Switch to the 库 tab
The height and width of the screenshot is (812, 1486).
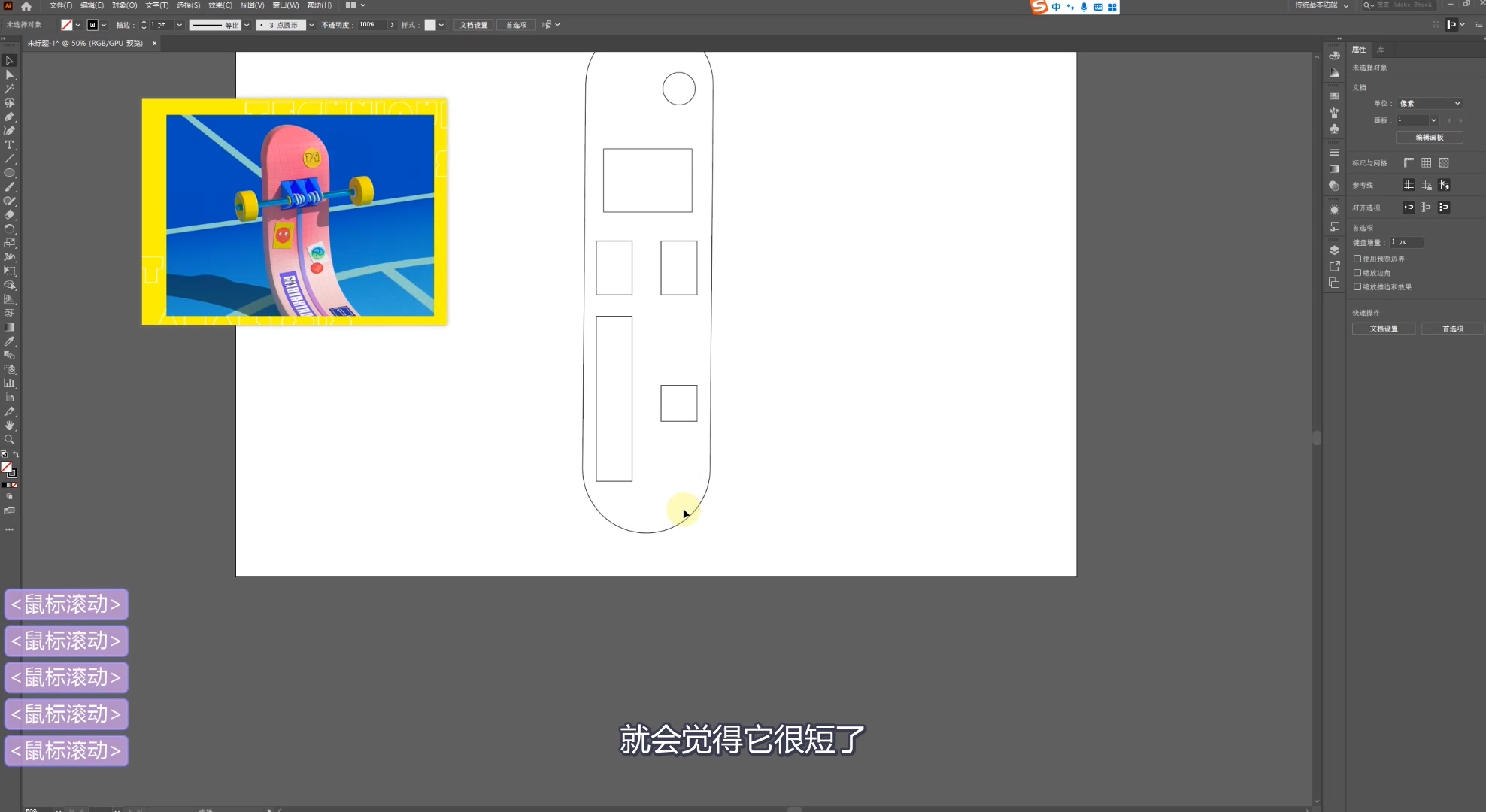[x=1380, y=50]
